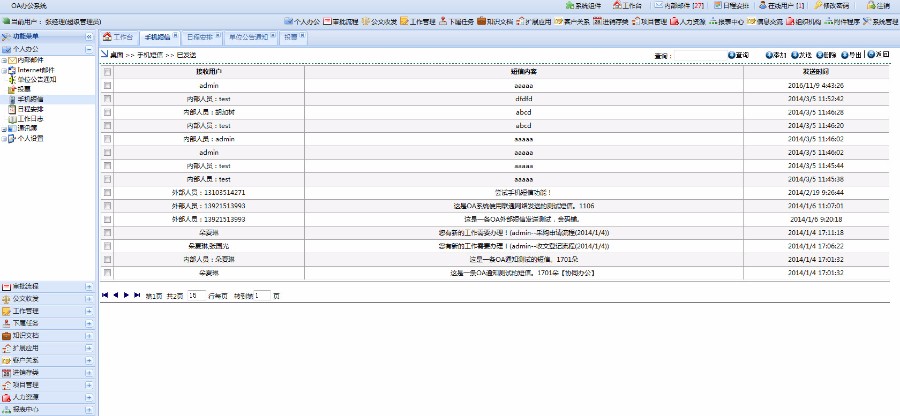The image size is (900, 416).
Task: Expand the 工作管理 sidebar section
Action: (x=89, y=311)
